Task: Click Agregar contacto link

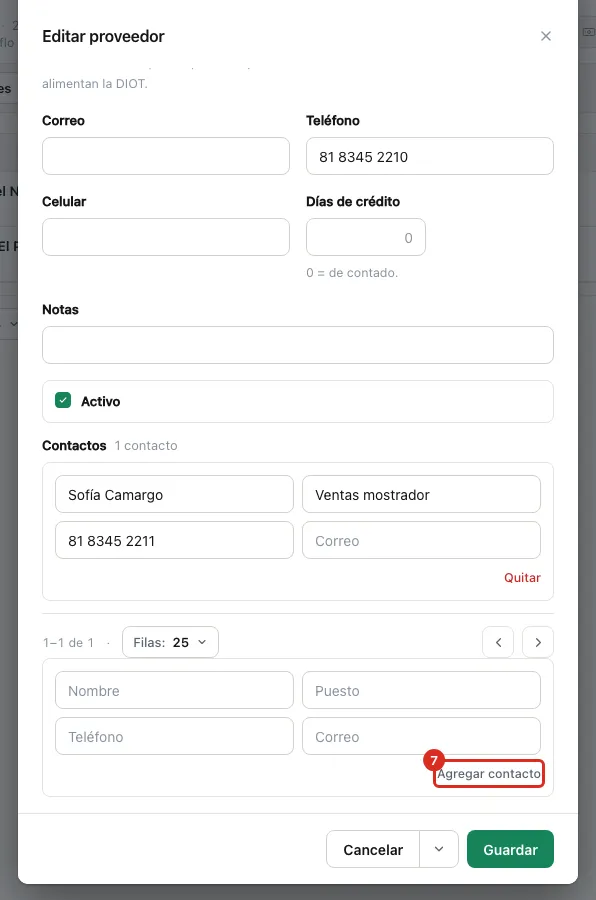Action: tap(489, 774)
